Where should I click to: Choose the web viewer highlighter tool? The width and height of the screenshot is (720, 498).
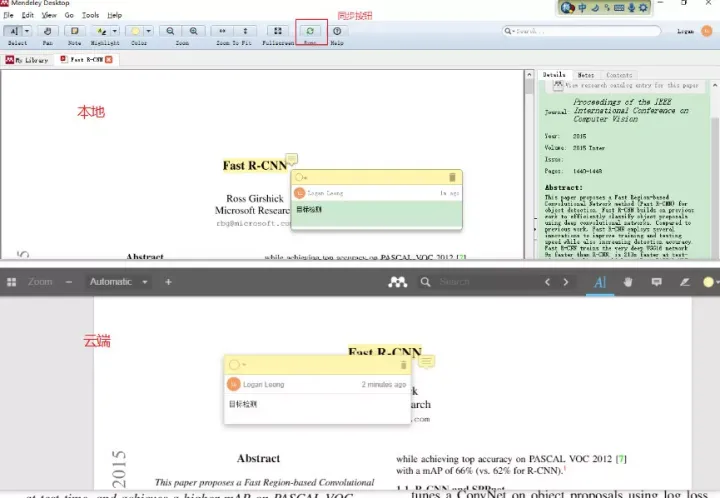685,282
